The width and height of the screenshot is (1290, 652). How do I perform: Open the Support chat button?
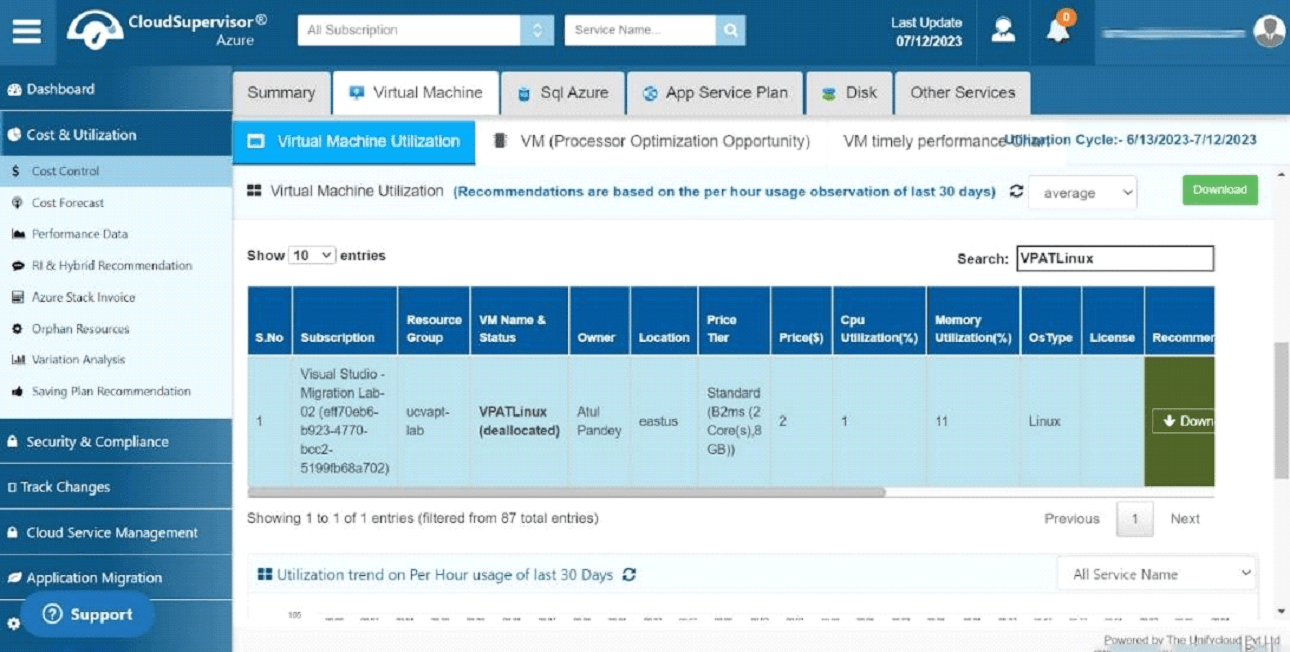click(88, 615)
